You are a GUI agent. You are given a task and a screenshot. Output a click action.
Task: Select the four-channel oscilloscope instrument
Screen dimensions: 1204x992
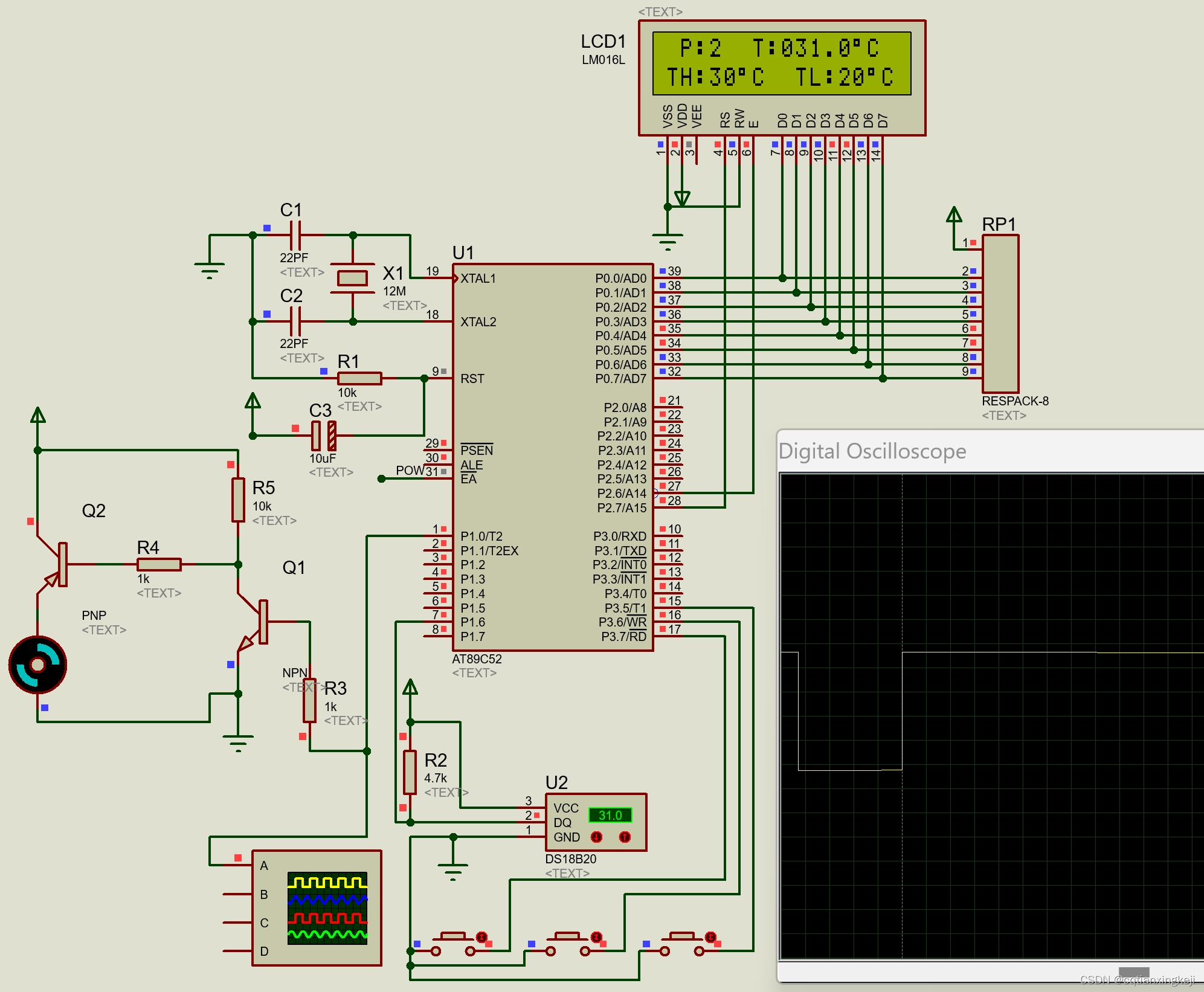click(x=317, y=907)
